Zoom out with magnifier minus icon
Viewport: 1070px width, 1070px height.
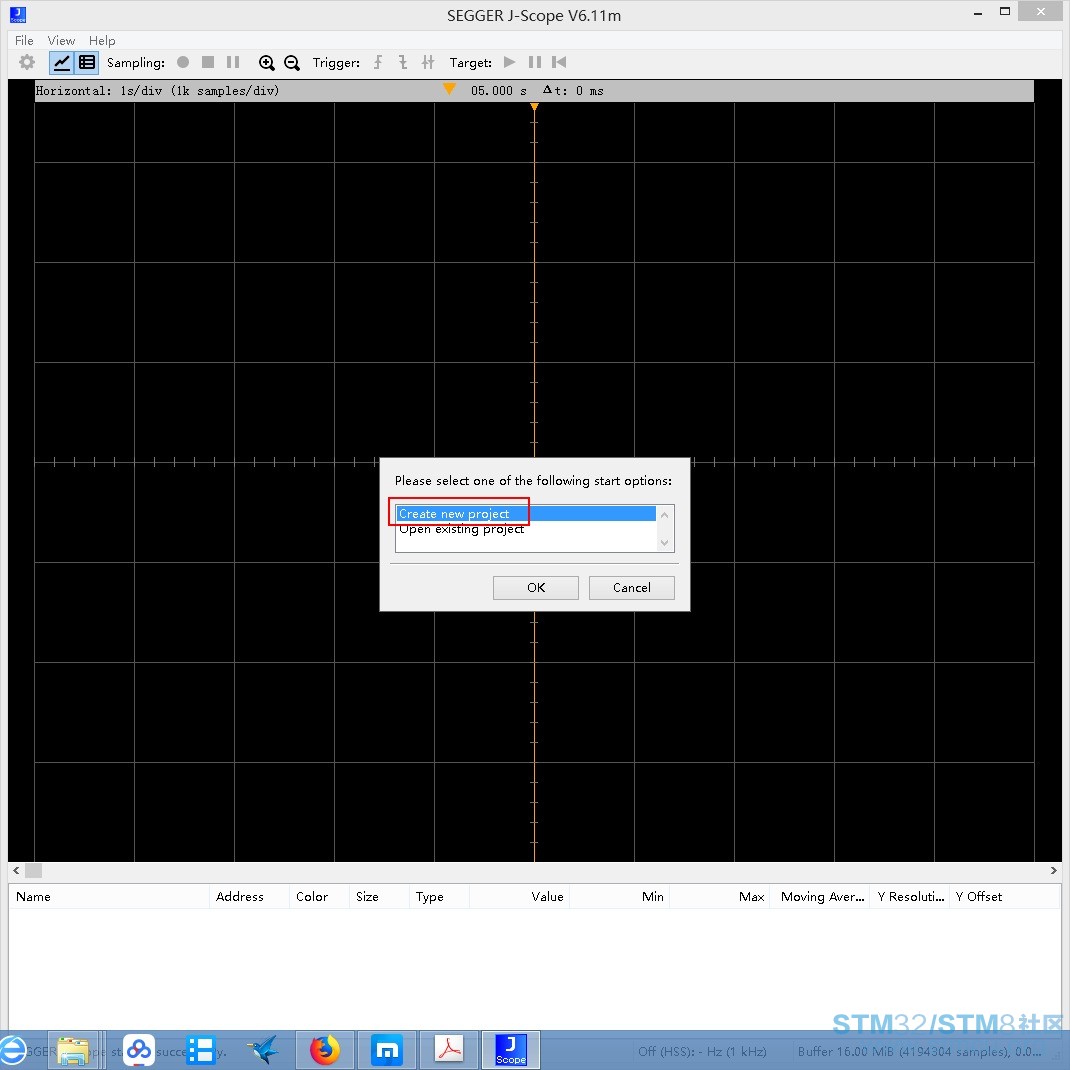tap(291, 63)
